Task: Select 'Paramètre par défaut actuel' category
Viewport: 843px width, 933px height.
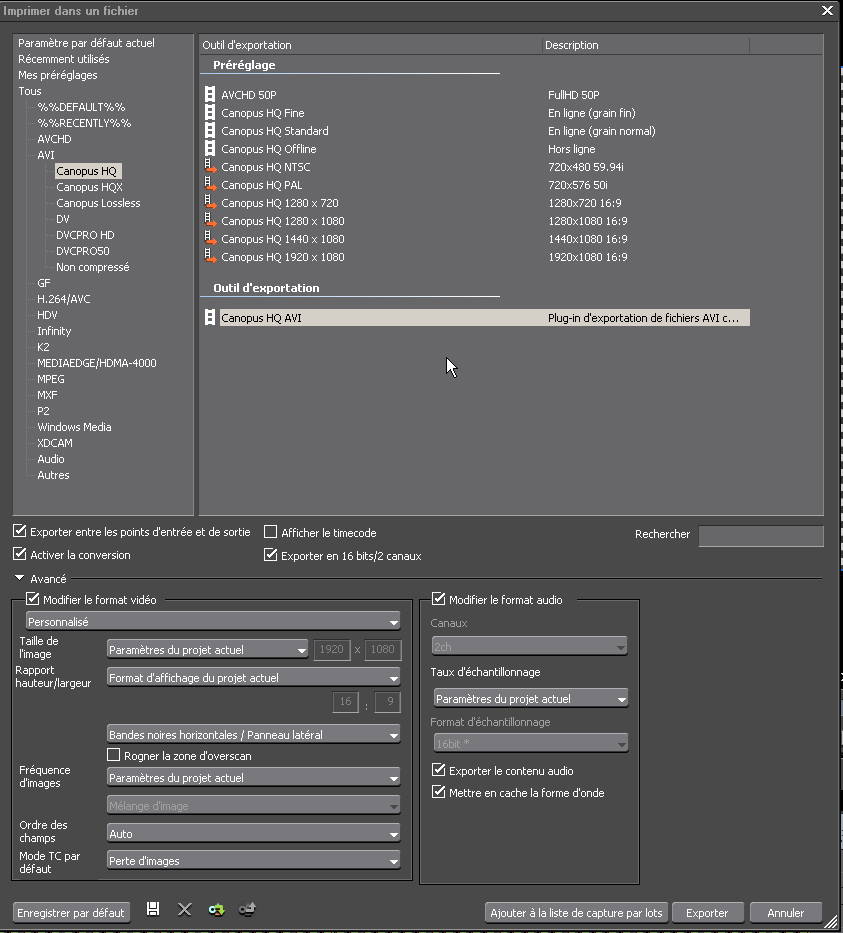Action: pos(86,43)
